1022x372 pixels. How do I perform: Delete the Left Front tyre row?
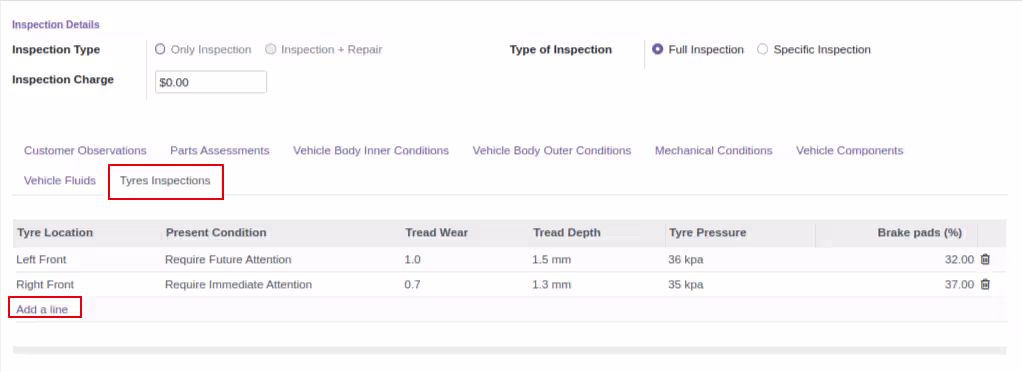tap(985, 259)
